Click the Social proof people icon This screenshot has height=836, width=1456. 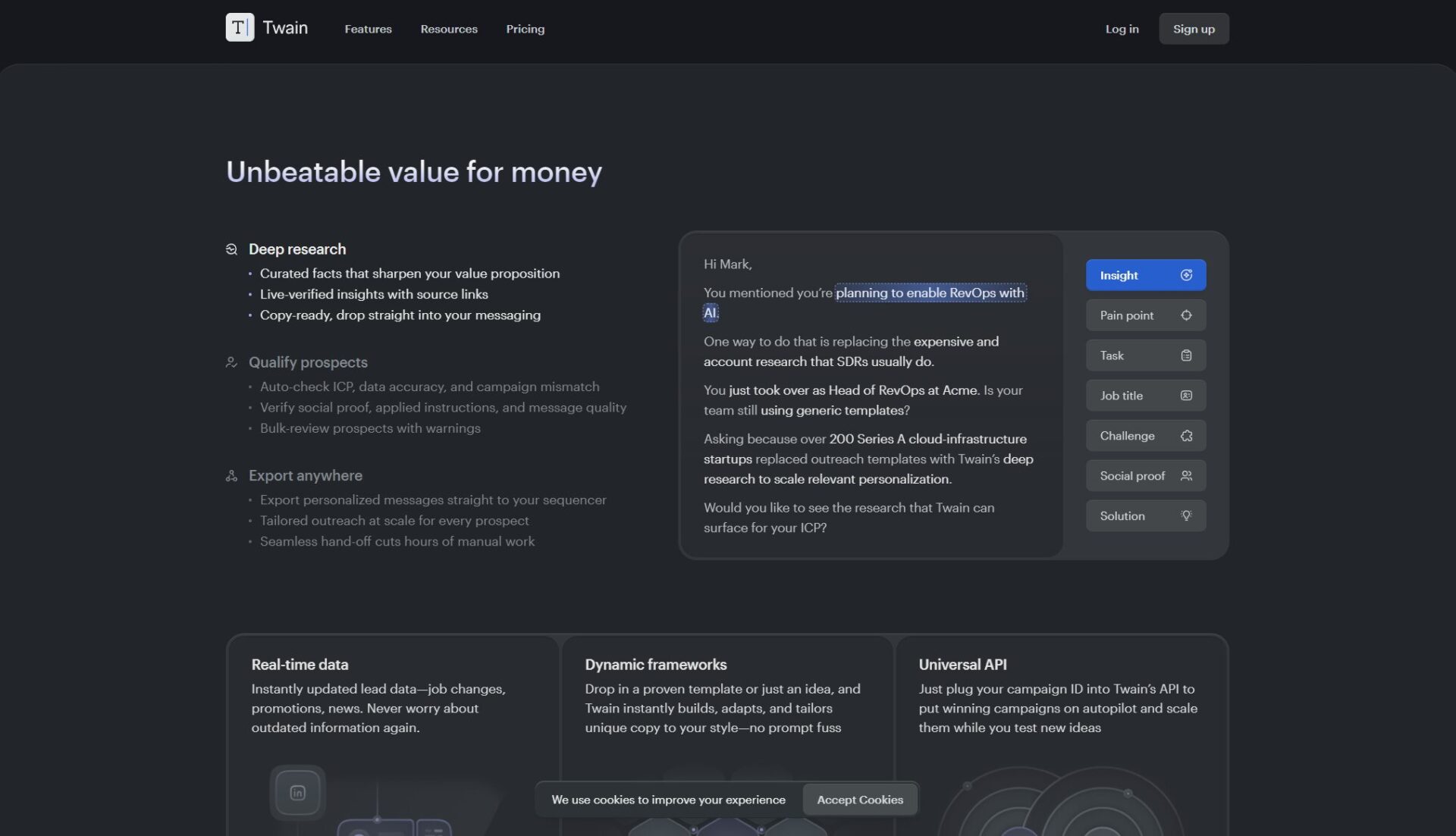click(1186, 476)
